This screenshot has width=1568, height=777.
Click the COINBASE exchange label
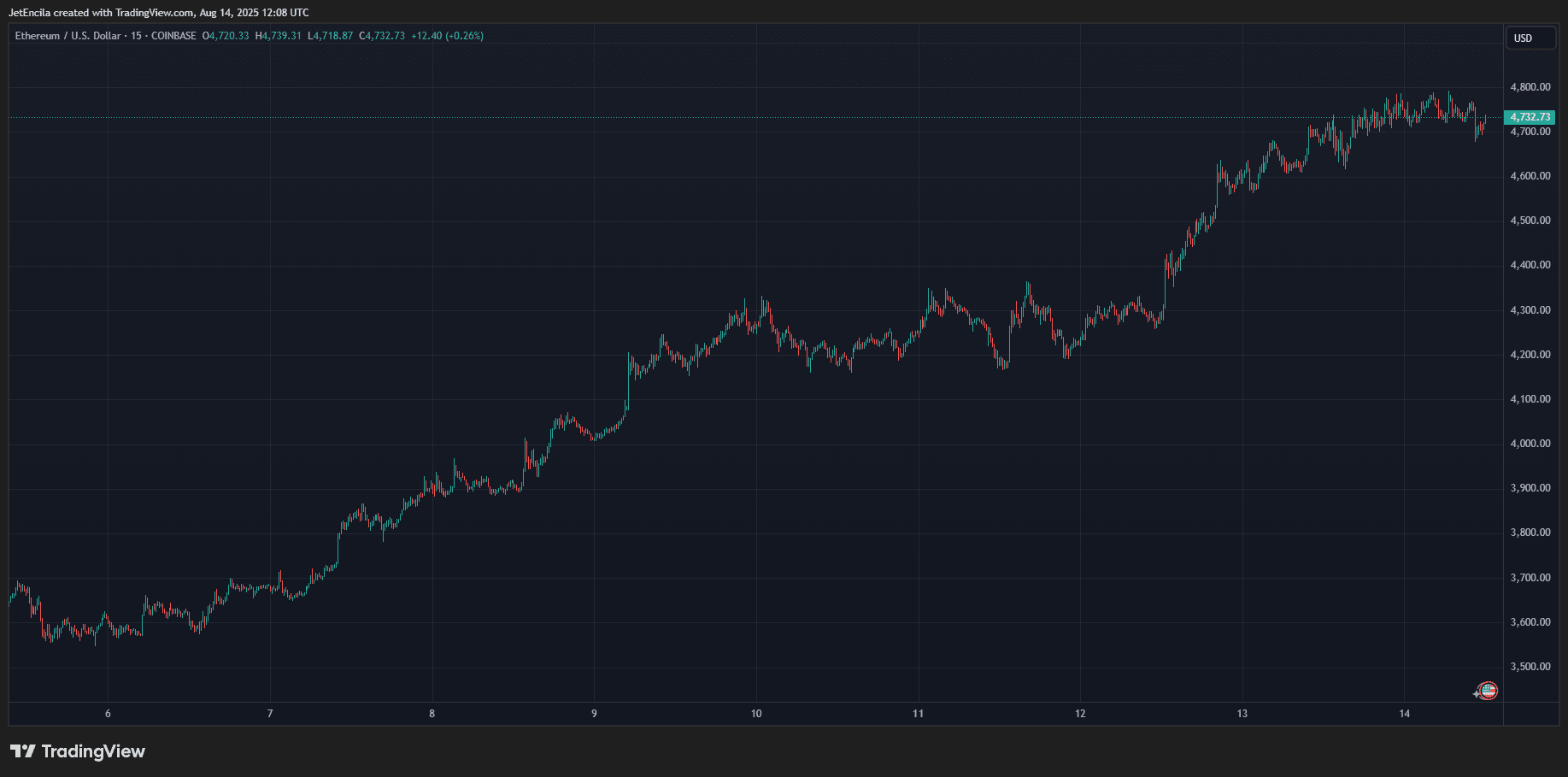point(173,36)
